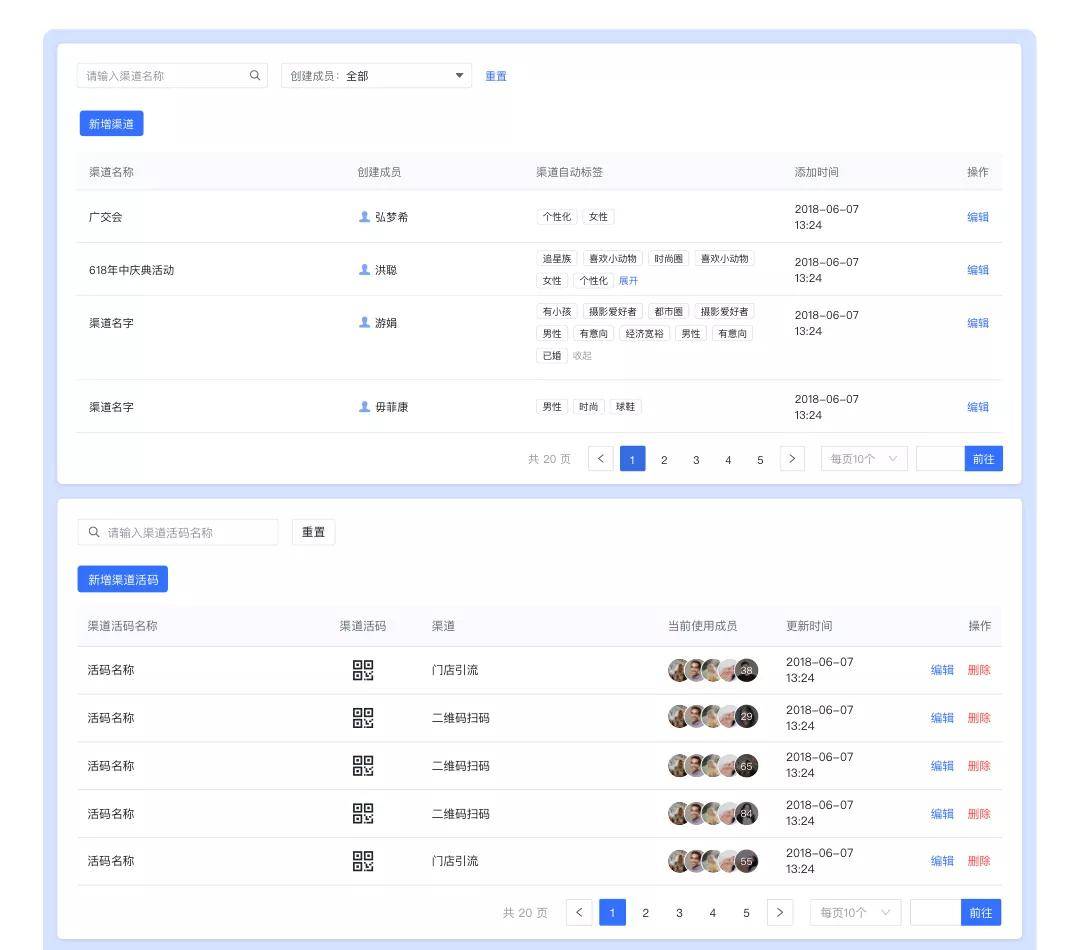This screenshot has height=950, width=1080.
Task: Click the 追星族 tag
Action: (x=557, y=258)
